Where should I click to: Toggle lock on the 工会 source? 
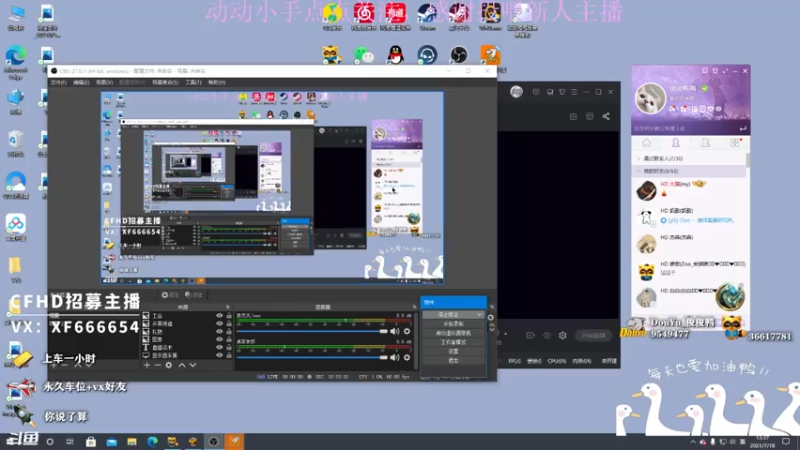[x=229, y=316]
